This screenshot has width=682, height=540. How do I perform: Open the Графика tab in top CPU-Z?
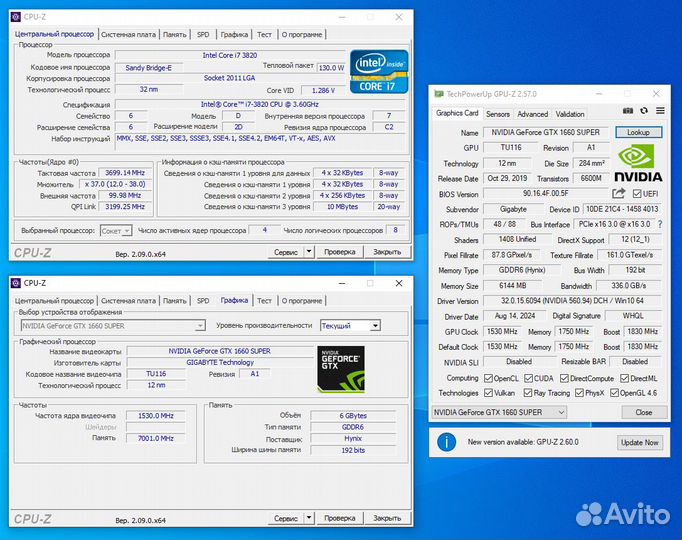pos(234,34)
